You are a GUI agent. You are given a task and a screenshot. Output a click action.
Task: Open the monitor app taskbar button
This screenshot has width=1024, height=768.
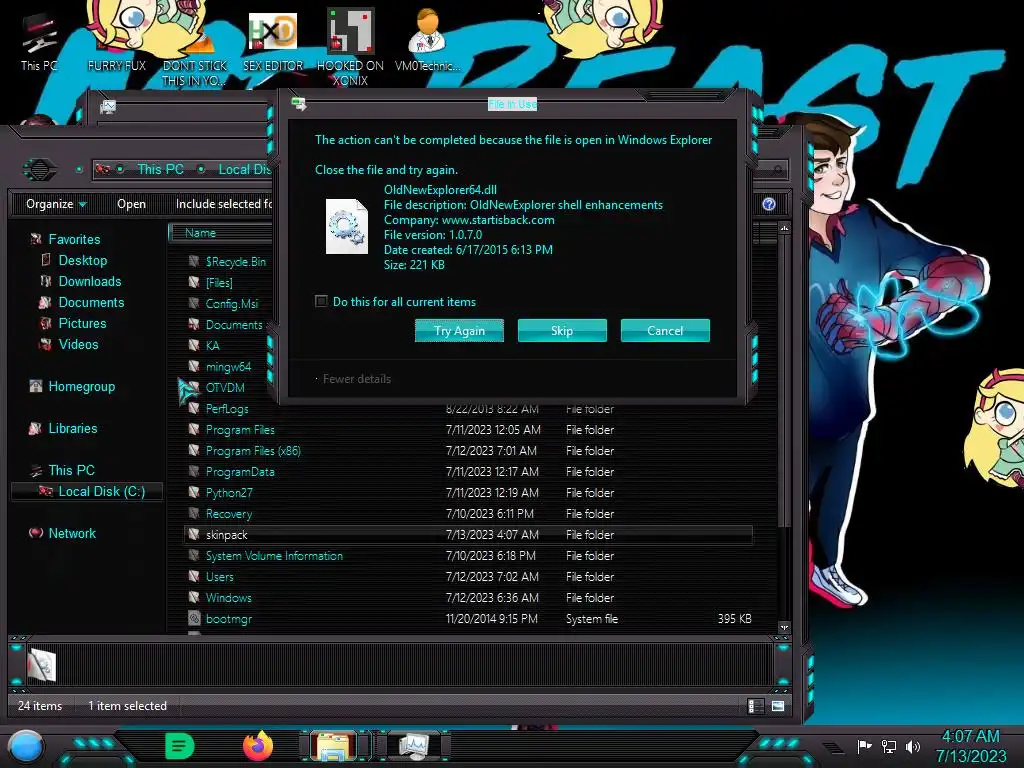pyautogui.click(x=413, y=746)
